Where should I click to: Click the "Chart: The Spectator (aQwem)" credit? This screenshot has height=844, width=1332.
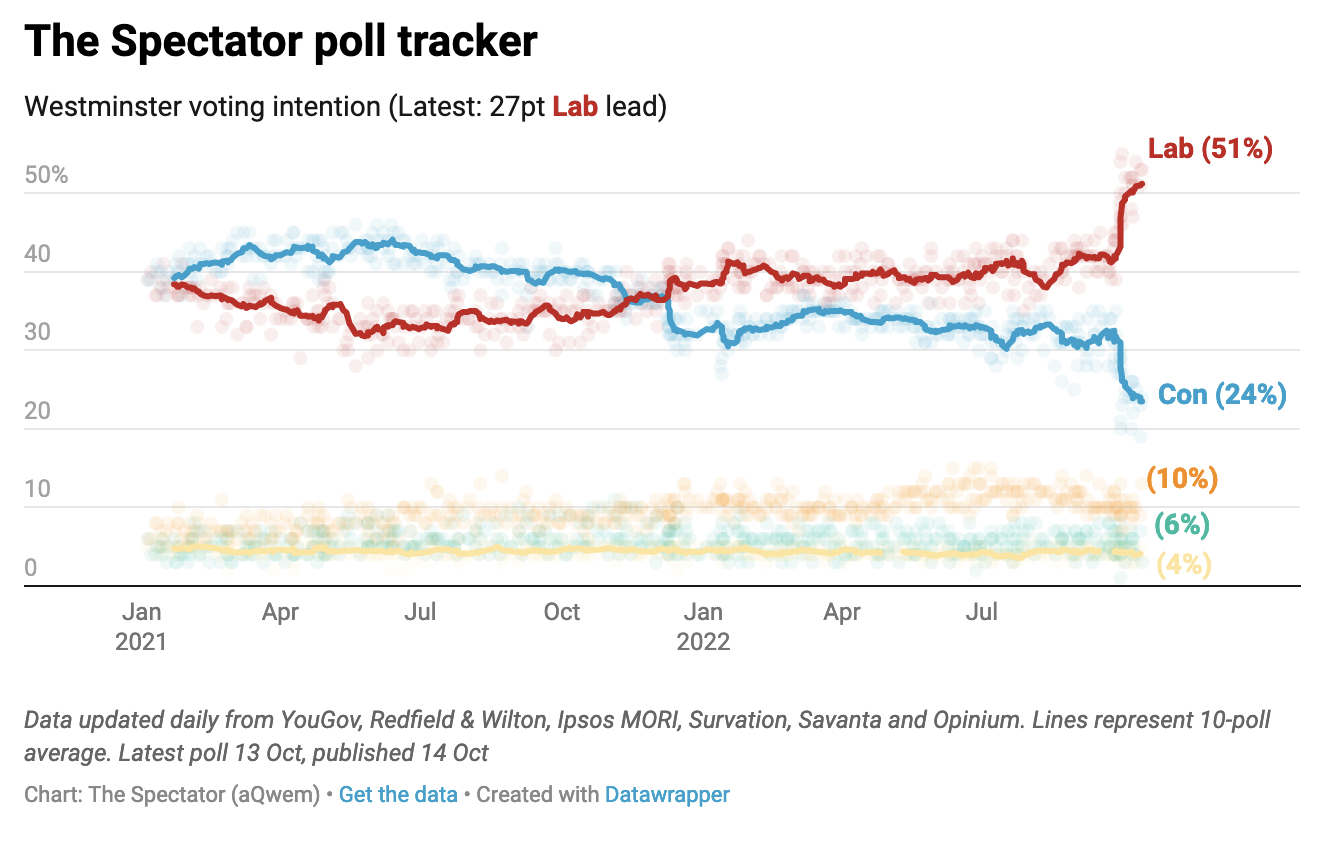coord(171,795)
